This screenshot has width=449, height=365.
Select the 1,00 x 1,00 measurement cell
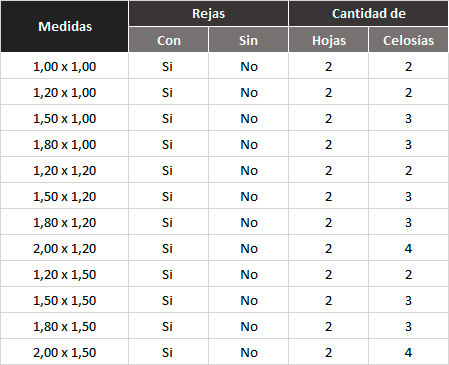pos(65,66)
